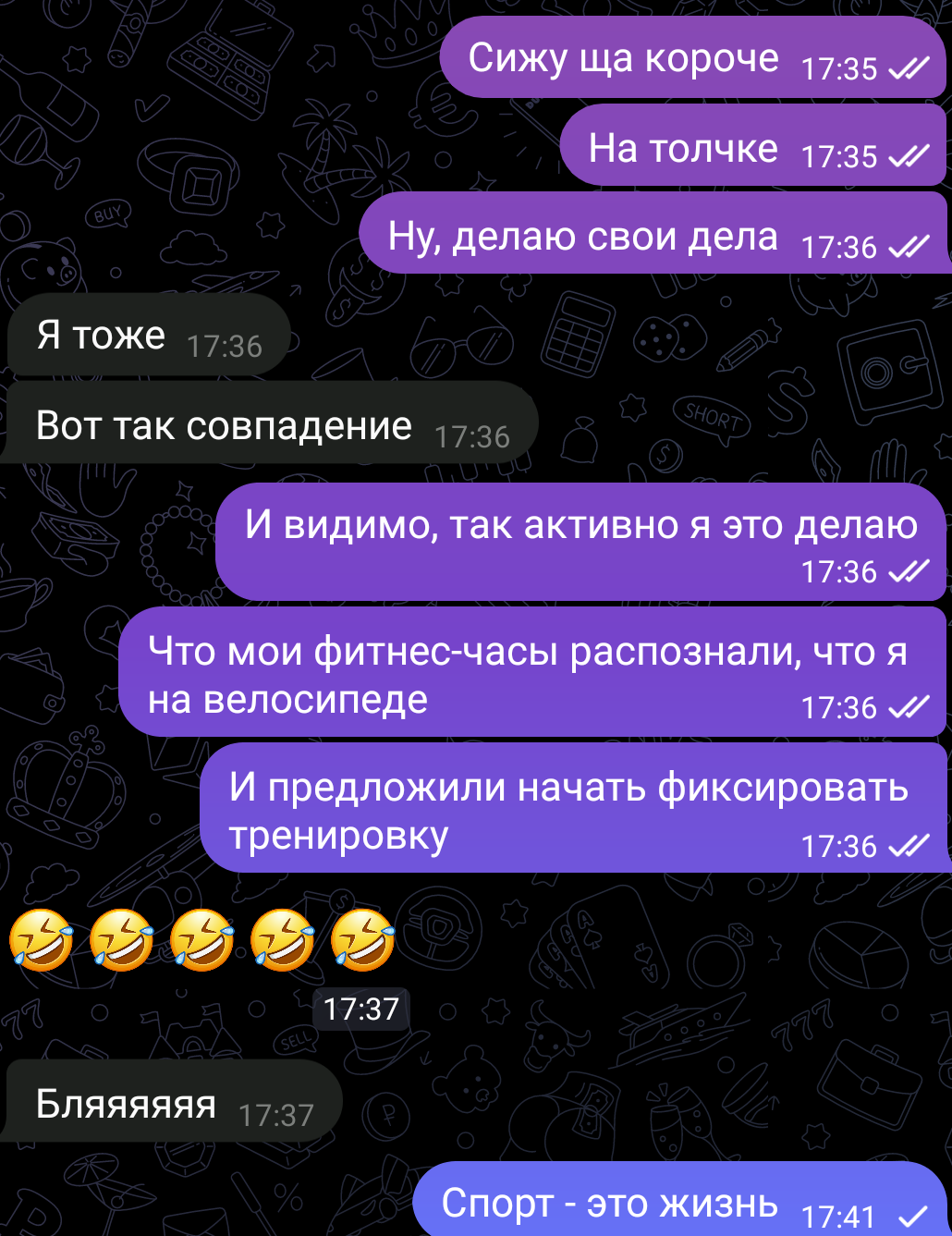Click the 17:37 timestamp under the emojis
This screenshot has width=952, height=1236.
click(360, 1009)
